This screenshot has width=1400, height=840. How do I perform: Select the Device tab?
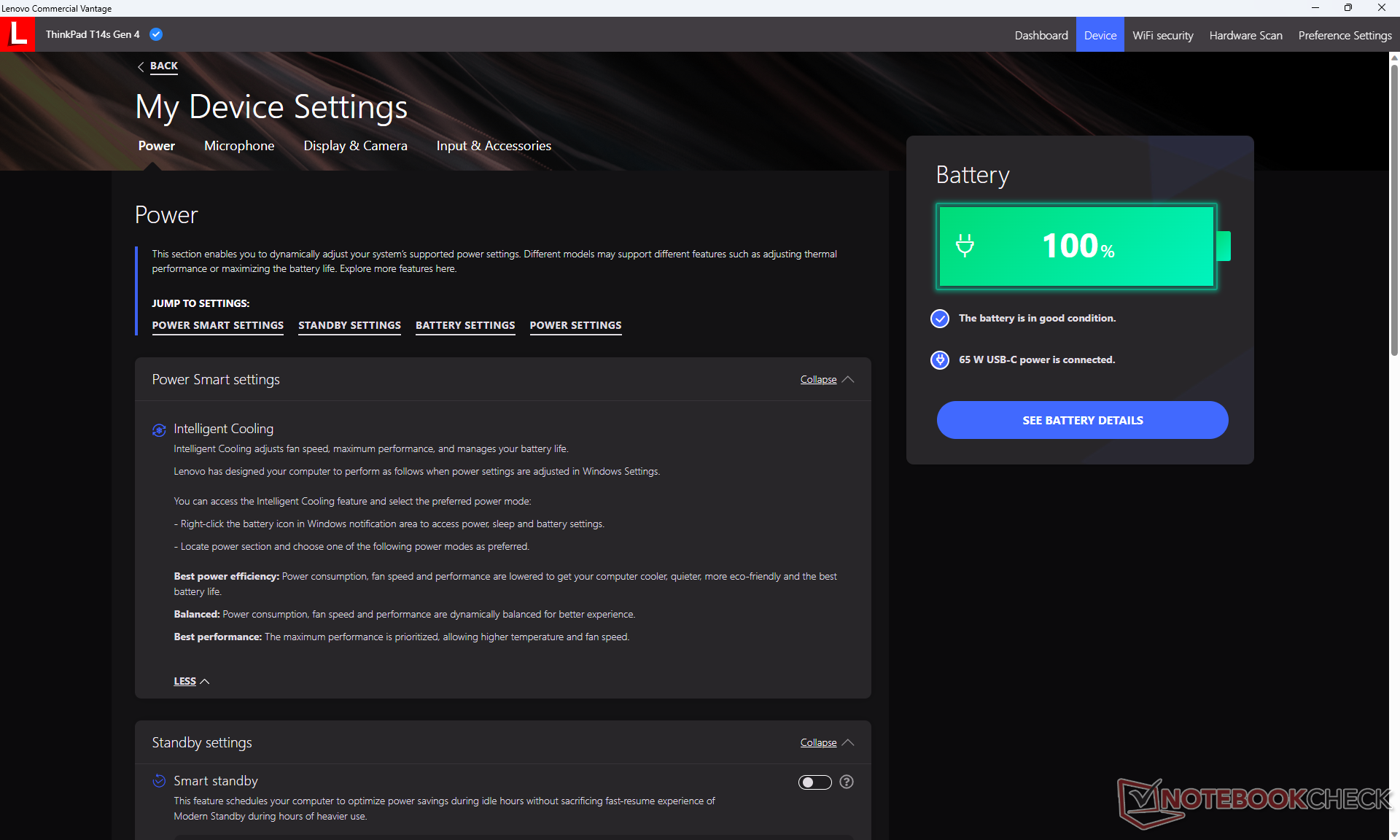coord(1100,35)
